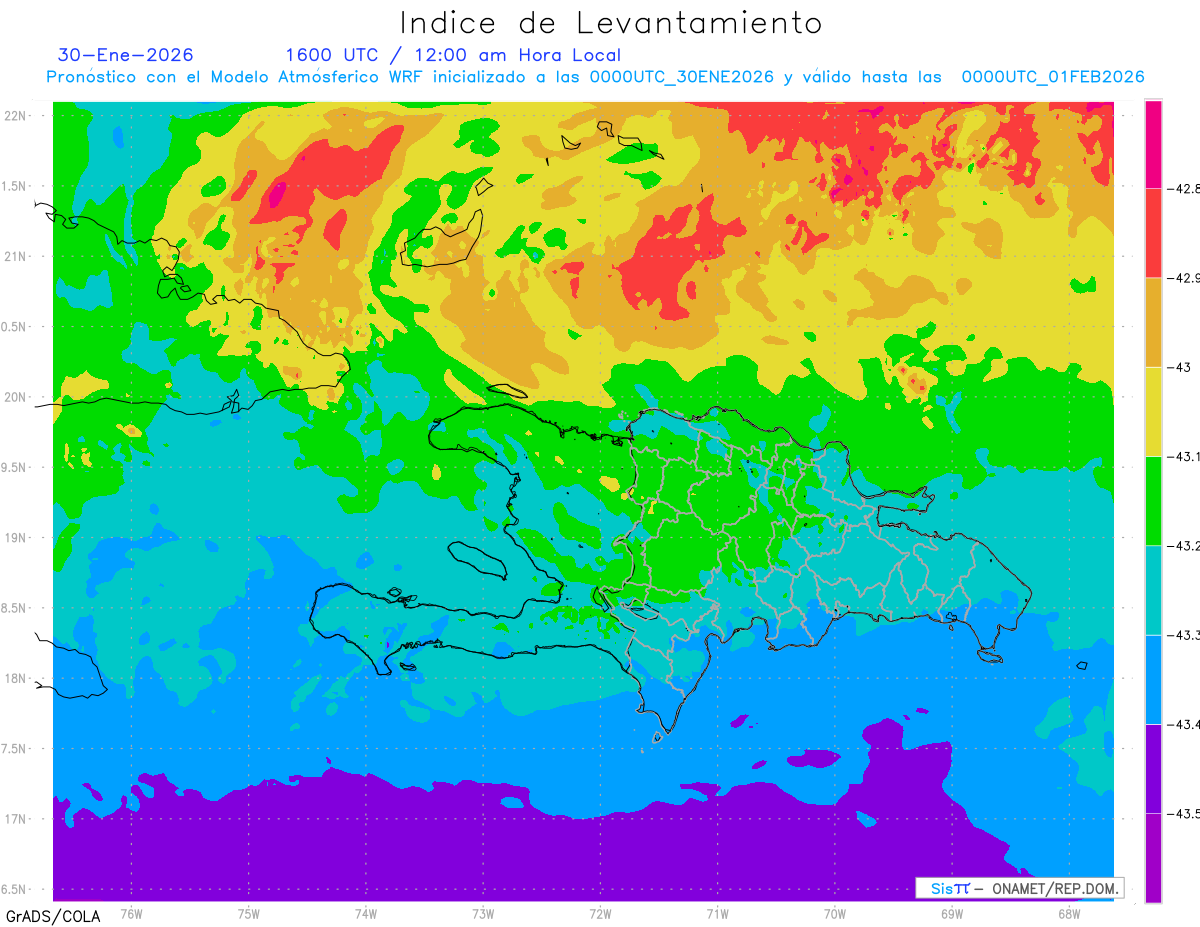Click the colorbar value "-42.9"
The width and height of the screenshot is (1200, 927).
click(1184, 278)
